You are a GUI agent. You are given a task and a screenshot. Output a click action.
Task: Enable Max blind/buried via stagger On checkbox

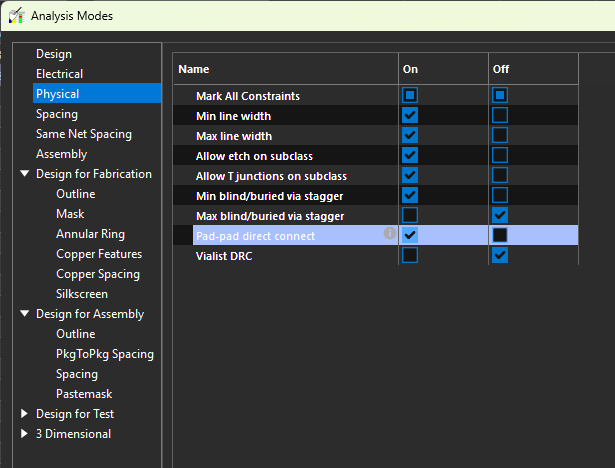[410, 216]
